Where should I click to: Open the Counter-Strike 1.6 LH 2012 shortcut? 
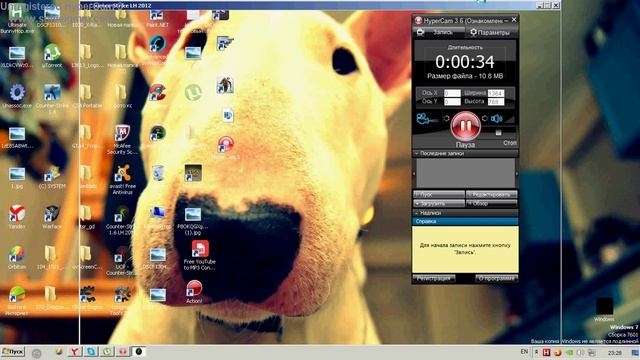point(121,220)
